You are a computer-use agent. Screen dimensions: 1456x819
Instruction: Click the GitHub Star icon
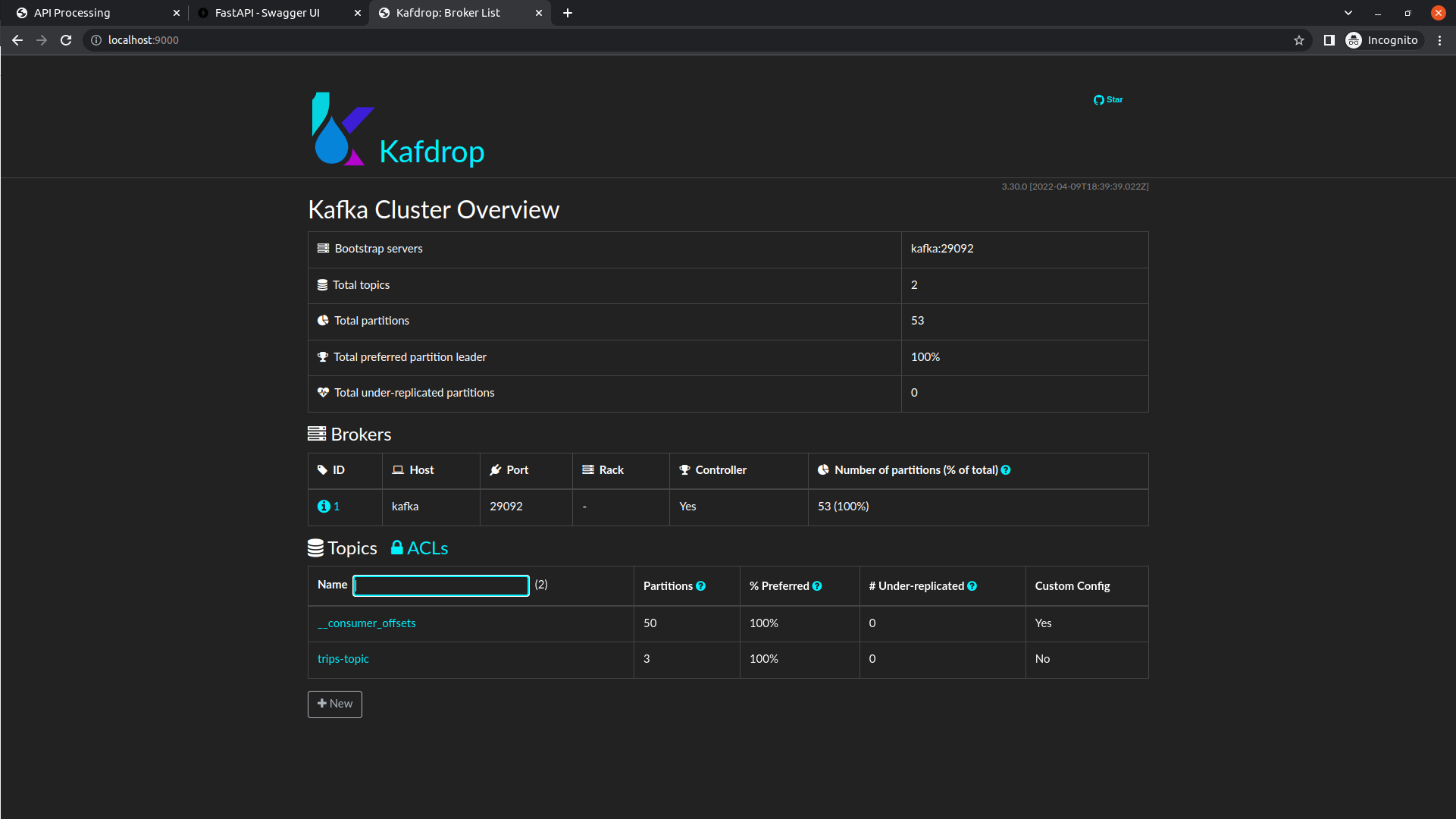click(1098, 100)
